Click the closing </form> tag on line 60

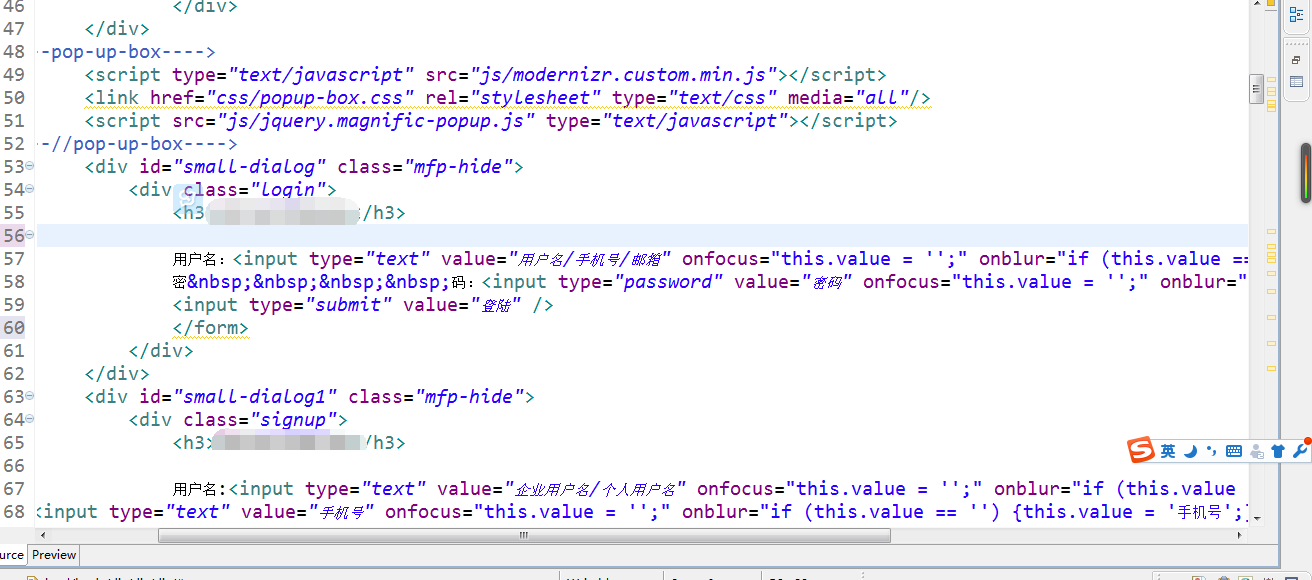click(211, 328)
